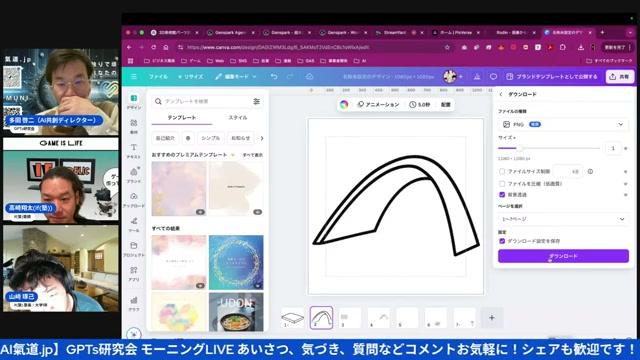Enable the compress file checkbox

pyautogui.click(x=502, y=184)
